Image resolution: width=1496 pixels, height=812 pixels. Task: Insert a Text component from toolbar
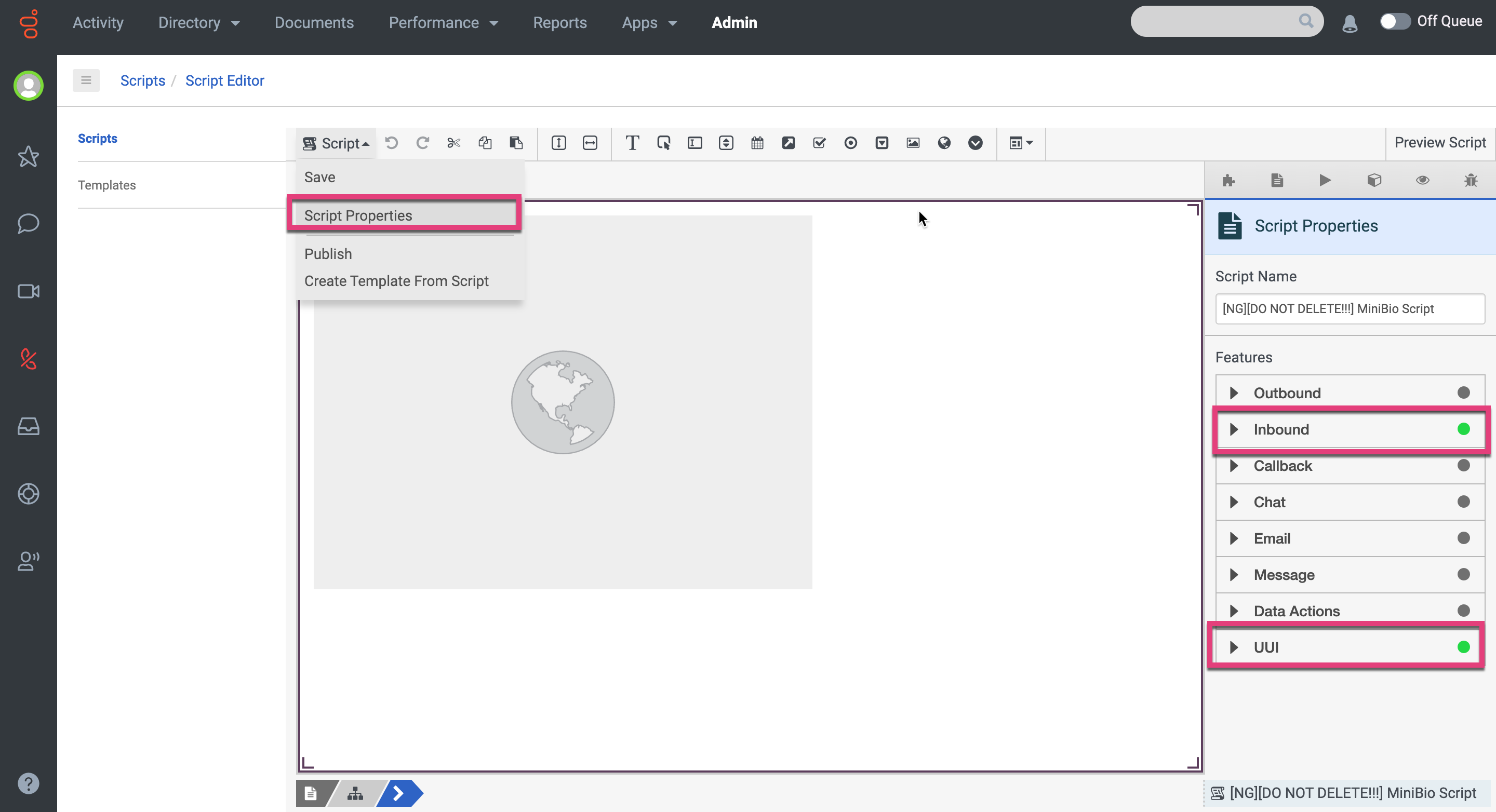pyautogui.click(x=632, y=143)
